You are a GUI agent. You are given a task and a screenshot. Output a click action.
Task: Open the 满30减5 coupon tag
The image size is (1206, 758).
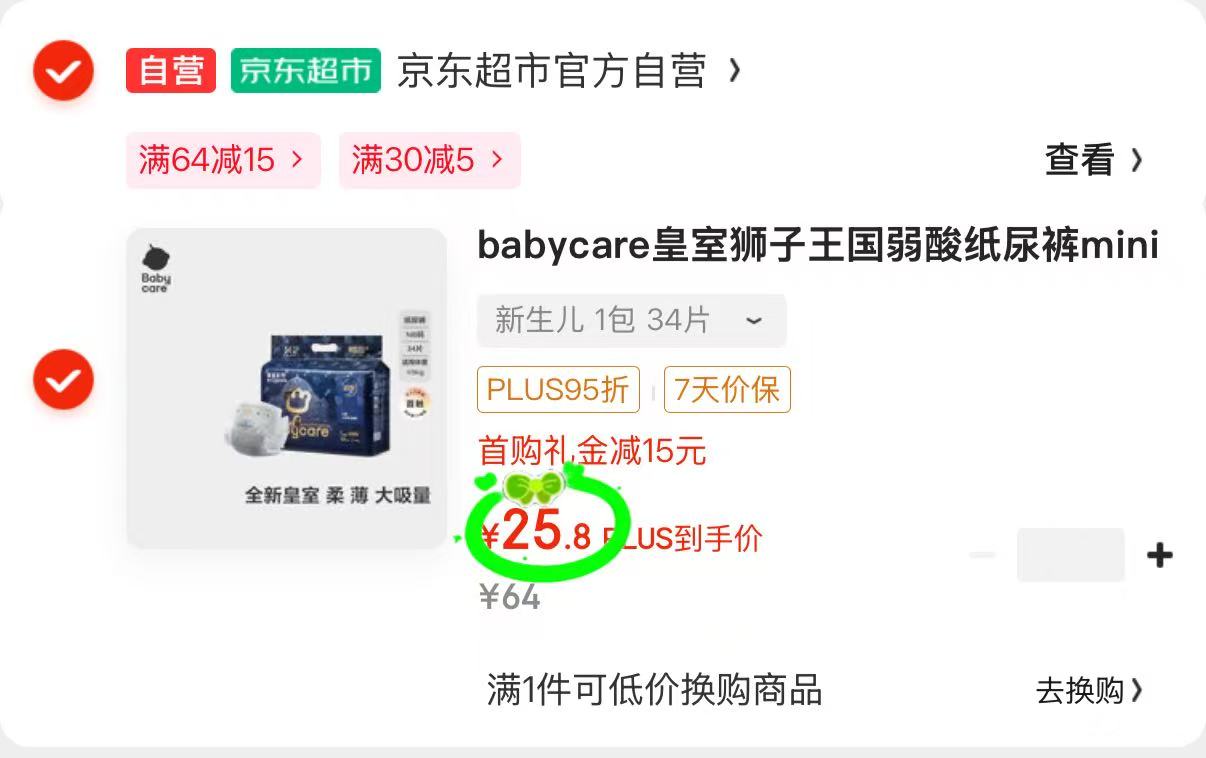point(429,160)
